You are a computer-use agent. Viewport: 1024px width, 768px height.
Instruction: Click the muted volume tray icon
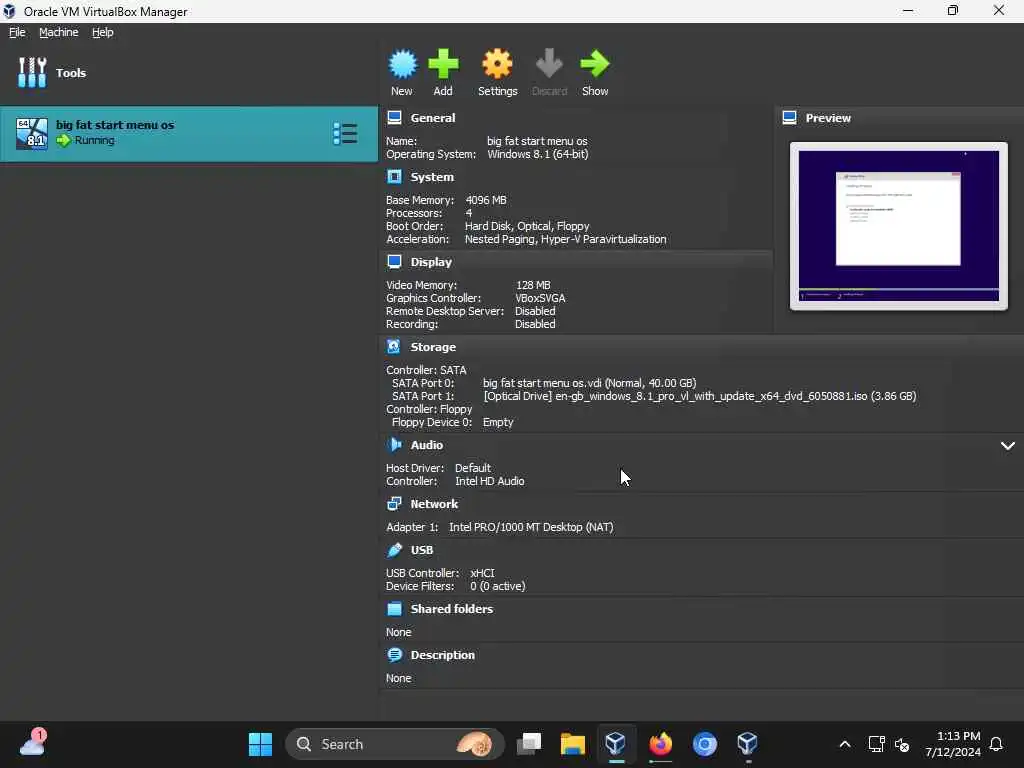[902, 744]
